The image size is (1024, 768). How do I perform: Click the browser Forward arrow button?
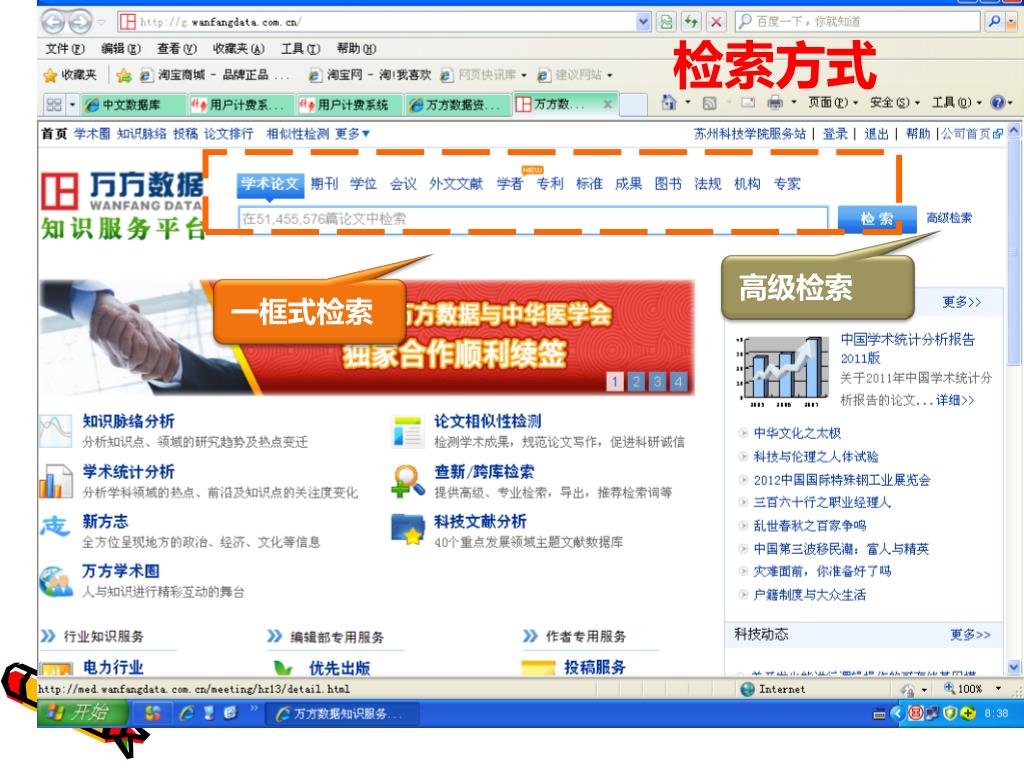(80, 22)
